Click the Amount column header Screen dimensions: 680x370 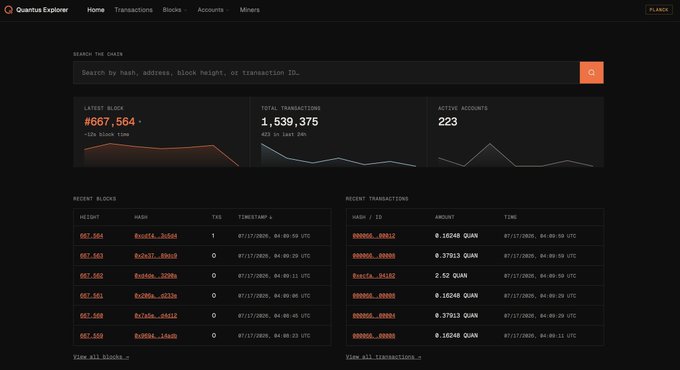pos(445,217)
